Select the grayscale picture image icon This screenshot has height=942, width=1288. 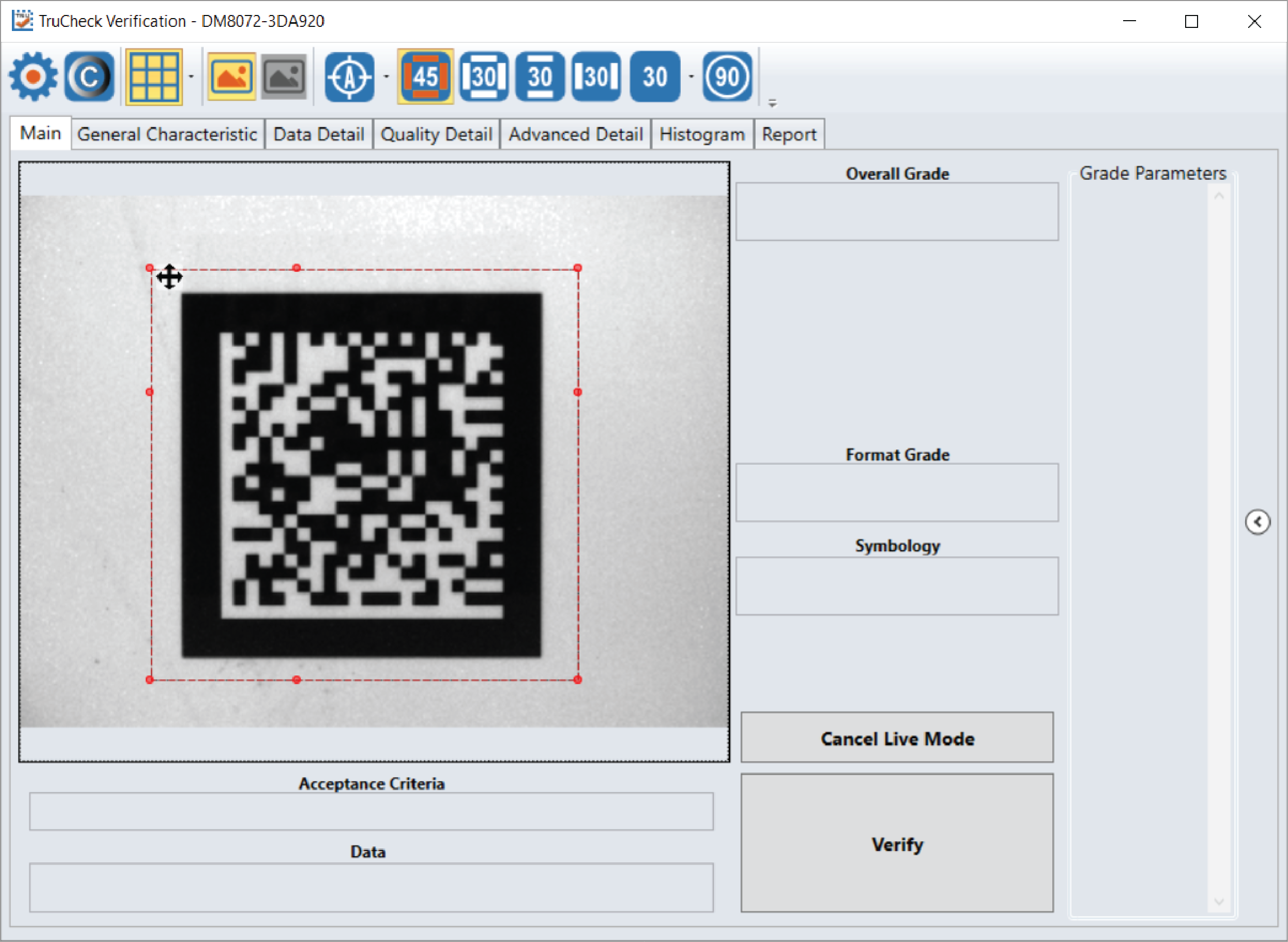pyautogui.click(x=284, y=76)
